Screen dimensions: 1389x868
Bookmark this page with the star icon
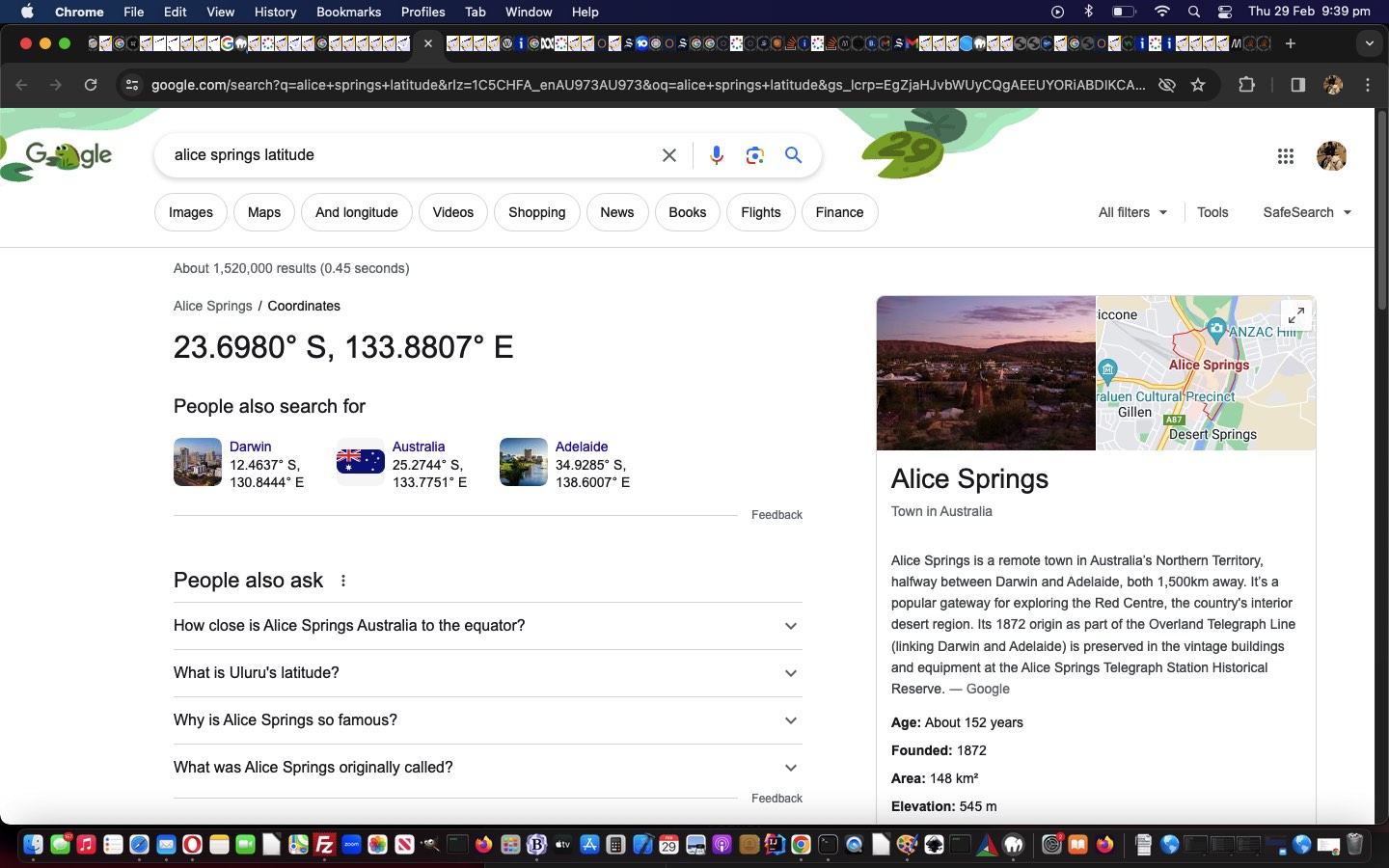(x=1198, y=85)
